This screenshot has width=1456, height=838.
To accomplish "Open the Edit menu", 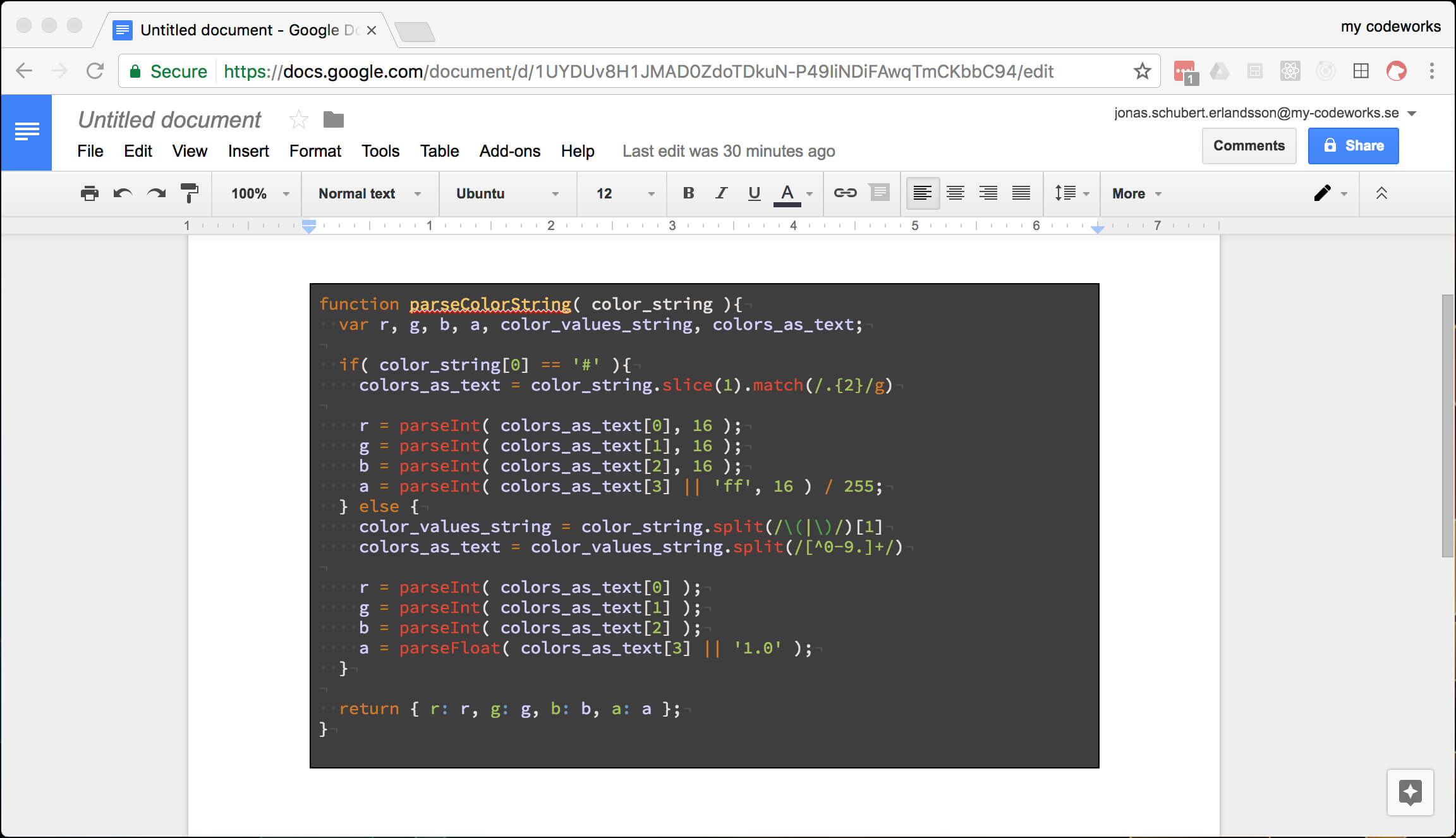I will 138,151.
